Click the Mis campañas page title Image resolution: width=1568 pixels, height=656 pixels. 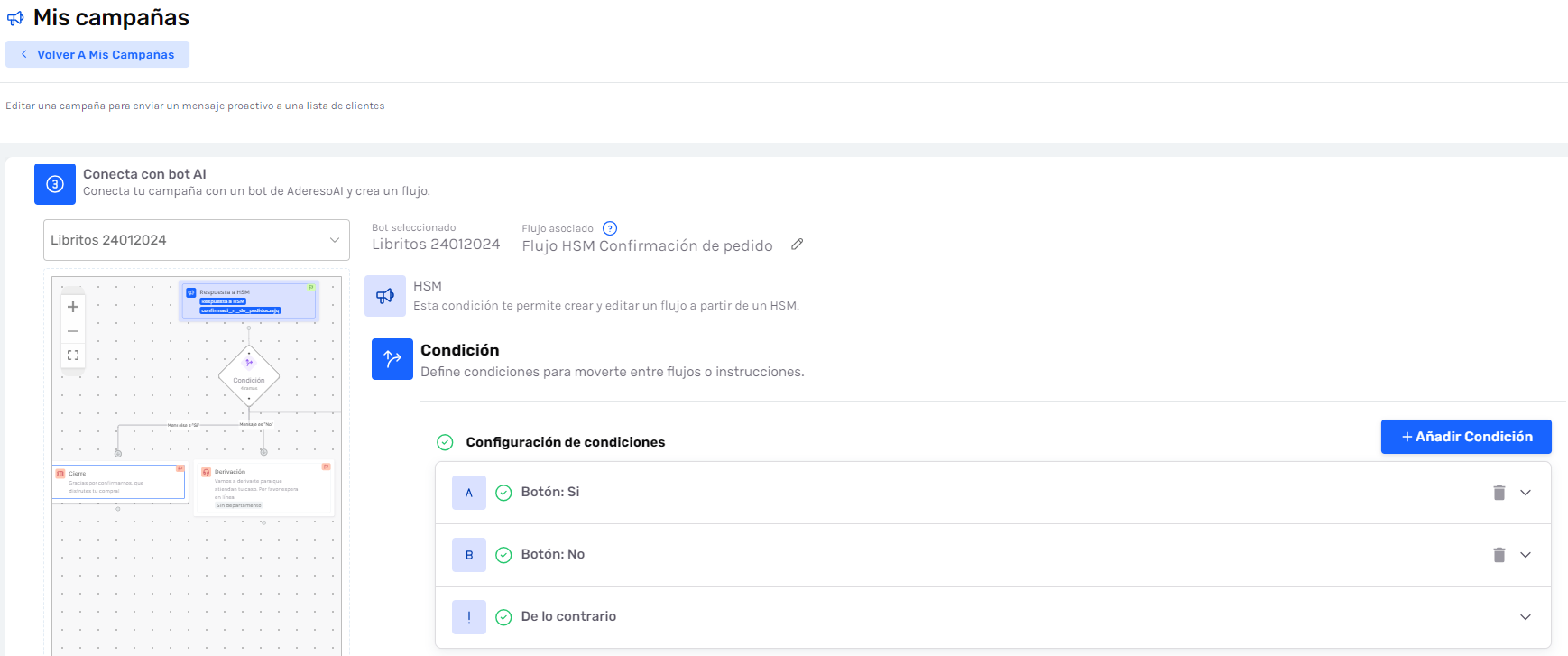coord(111,18)
